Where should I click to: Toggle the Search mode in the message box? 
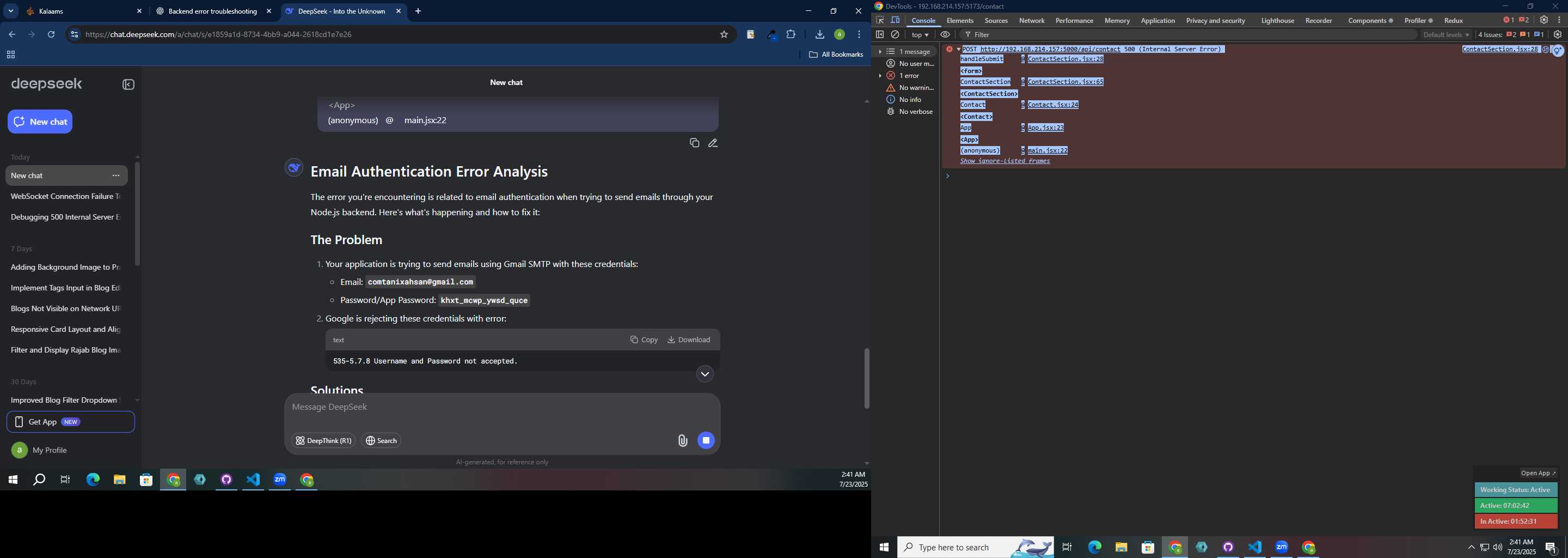pos(381,440)
